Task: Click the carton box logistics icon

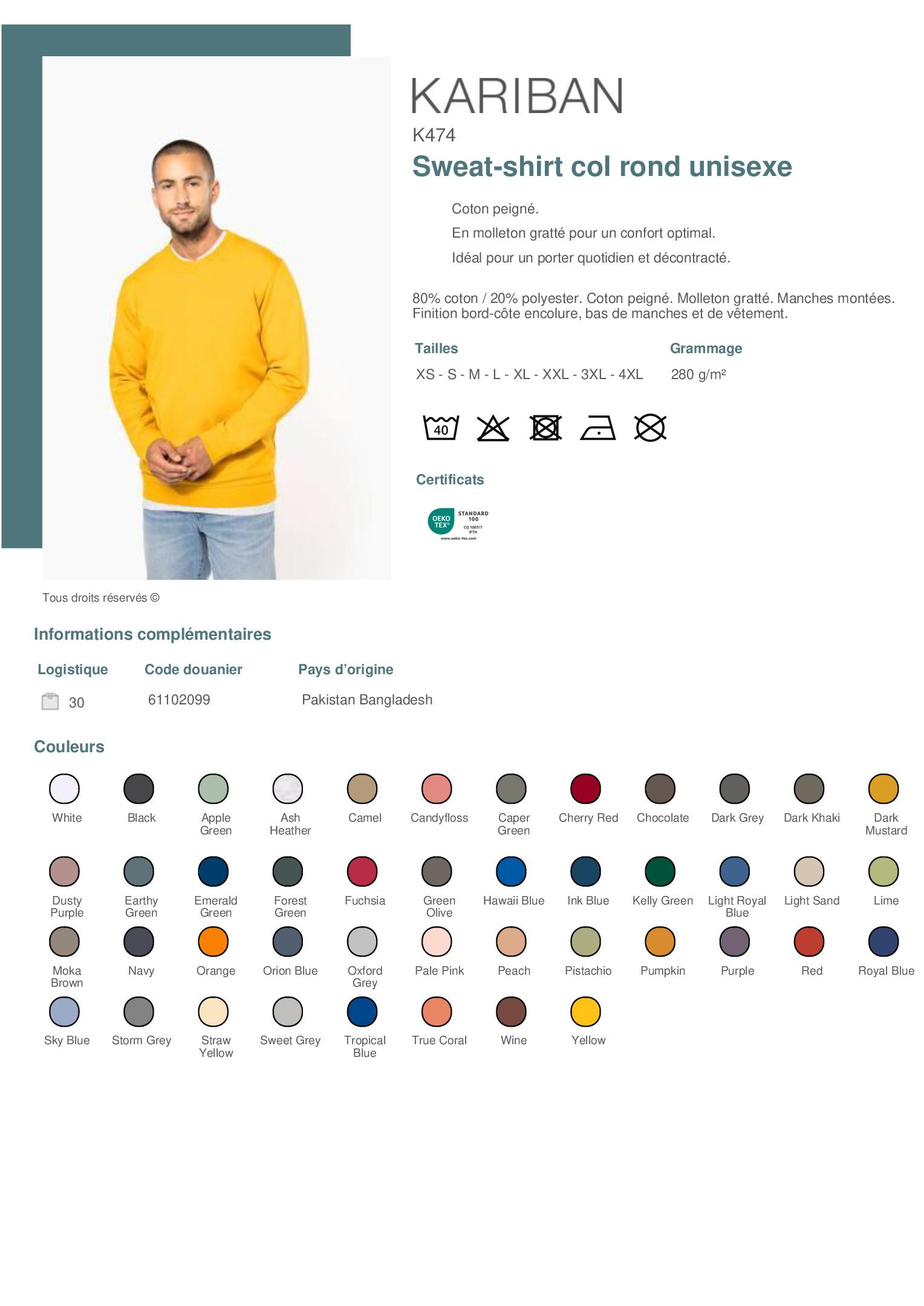Action: [x=50, y=701]
